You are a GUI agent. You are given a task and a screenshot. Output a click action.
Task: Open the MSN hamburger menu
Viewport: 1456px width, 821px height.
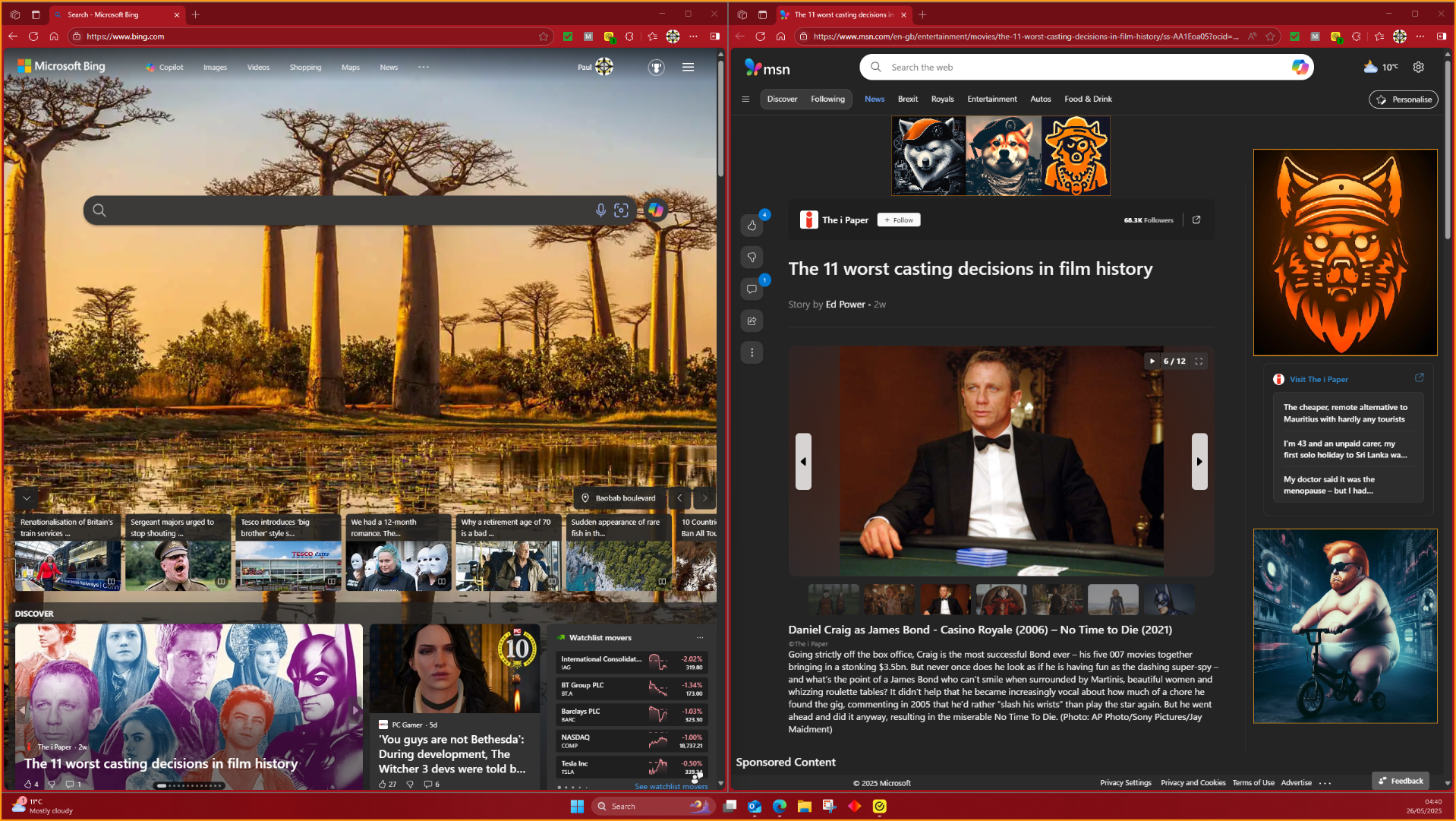click(745, 99)
